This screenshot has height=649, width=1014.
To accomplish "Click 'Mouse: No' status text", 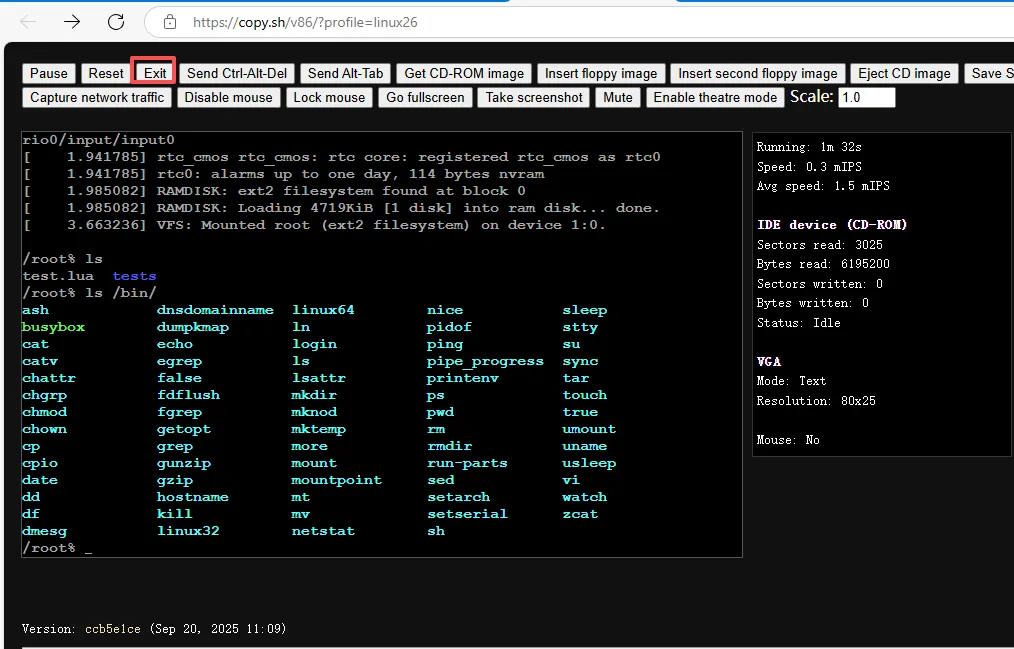I will (788, 440).
